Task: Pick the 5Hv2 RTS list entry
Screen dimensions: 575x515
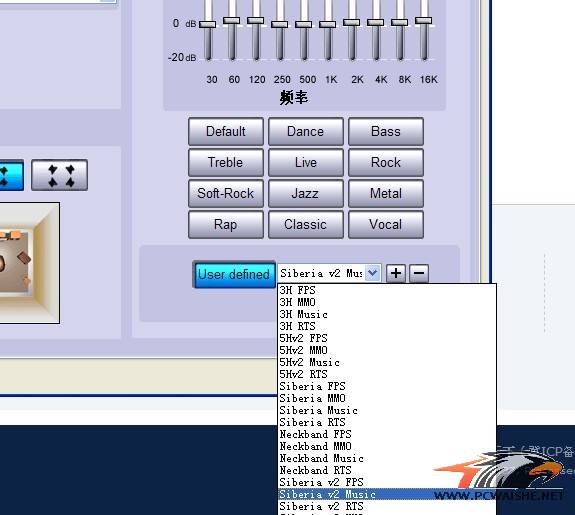Action: pos(387,374)
